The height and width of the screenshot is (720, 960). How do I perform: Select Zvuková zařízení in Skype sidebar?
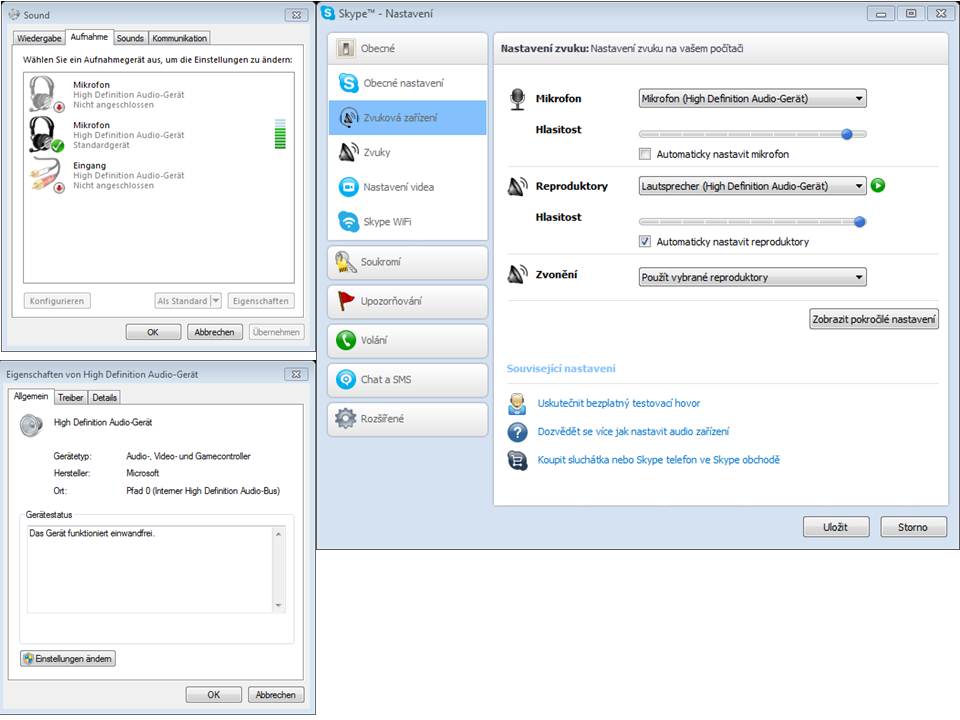pyautogui.click(x=408, y=118)
